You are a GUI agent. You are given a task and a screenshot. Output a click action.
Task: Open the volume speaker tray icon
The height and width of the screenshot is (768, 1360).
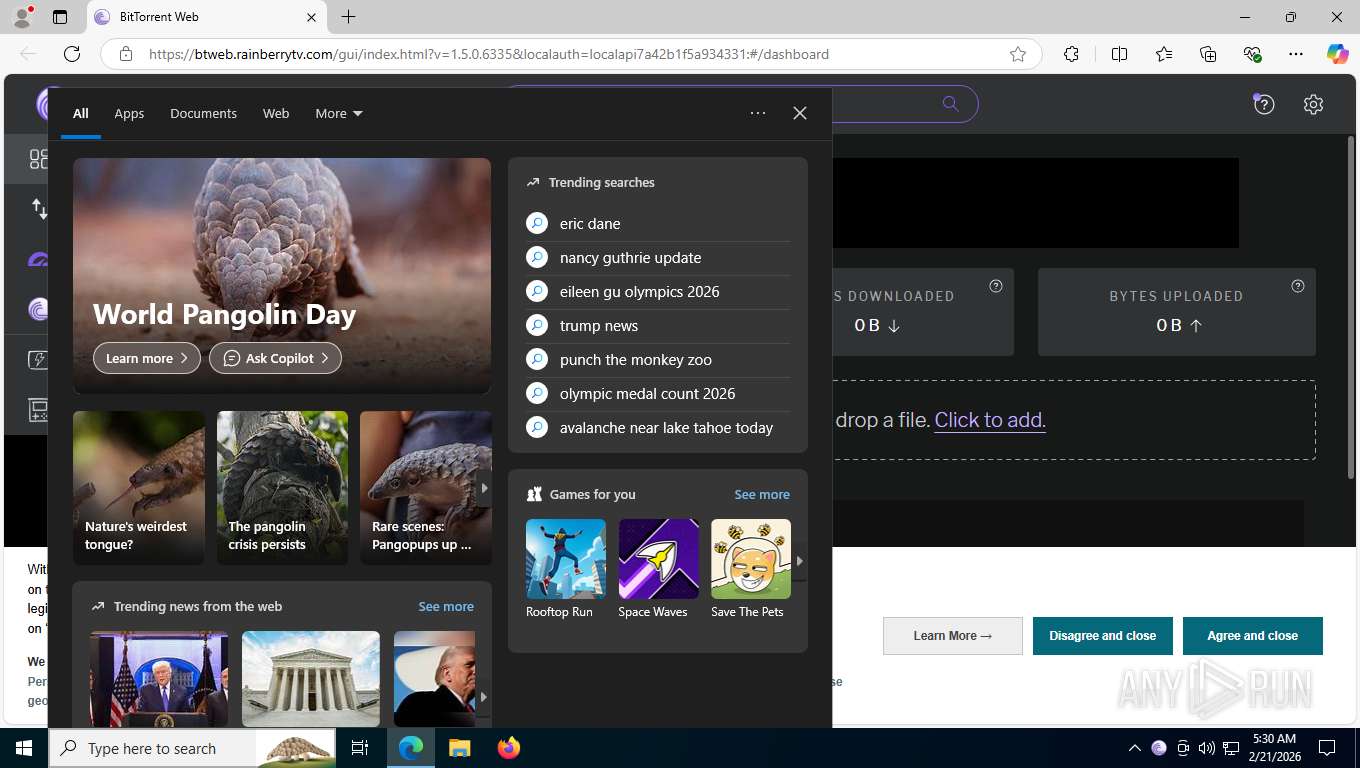point(1206,748)
